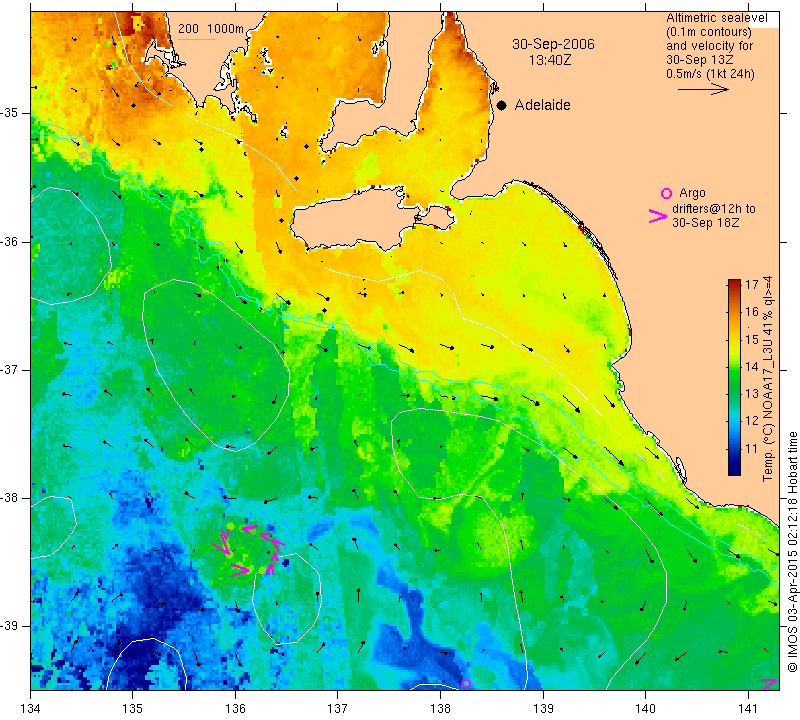Click the colorbar tick label 11
Image resolution: width=800 pixels, height=720 pixels.
point(752,449)
